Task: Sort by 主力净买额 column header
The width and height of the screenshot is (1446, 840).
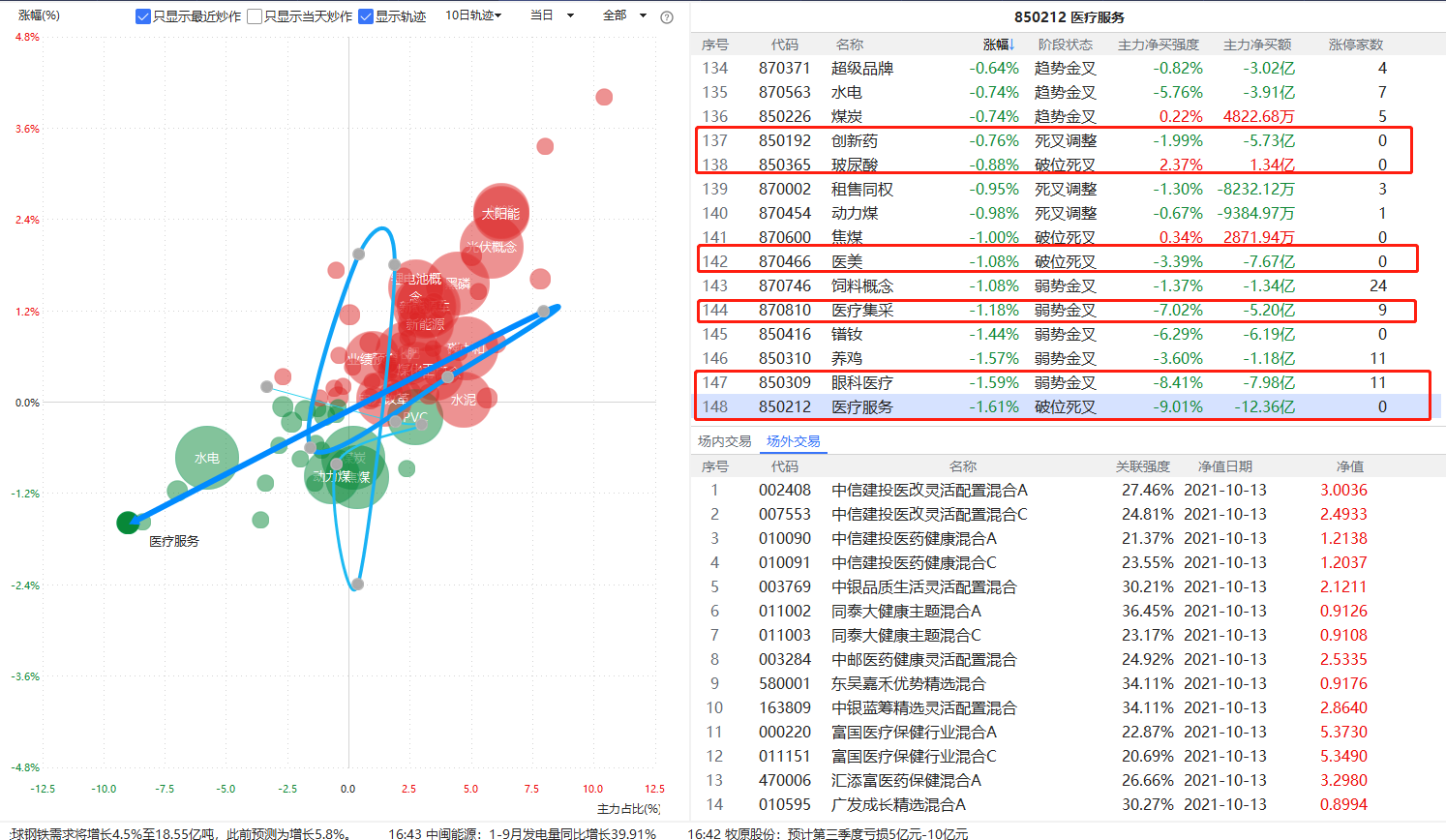Action: (1256, 45)
